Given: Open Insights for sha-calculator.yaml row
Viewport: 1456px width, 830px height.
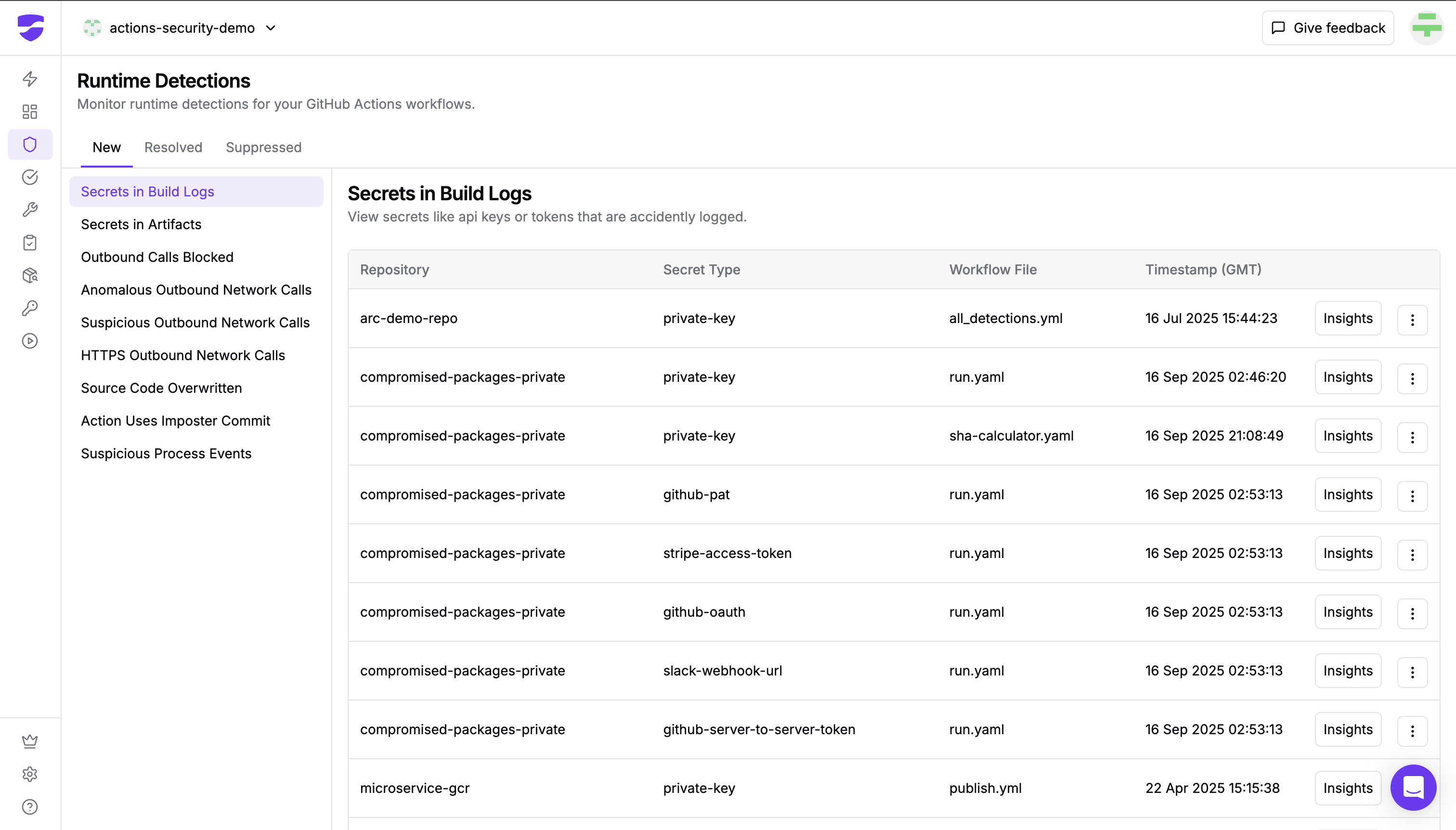Looking at the screenshot, I should [x=1347, y=436].
